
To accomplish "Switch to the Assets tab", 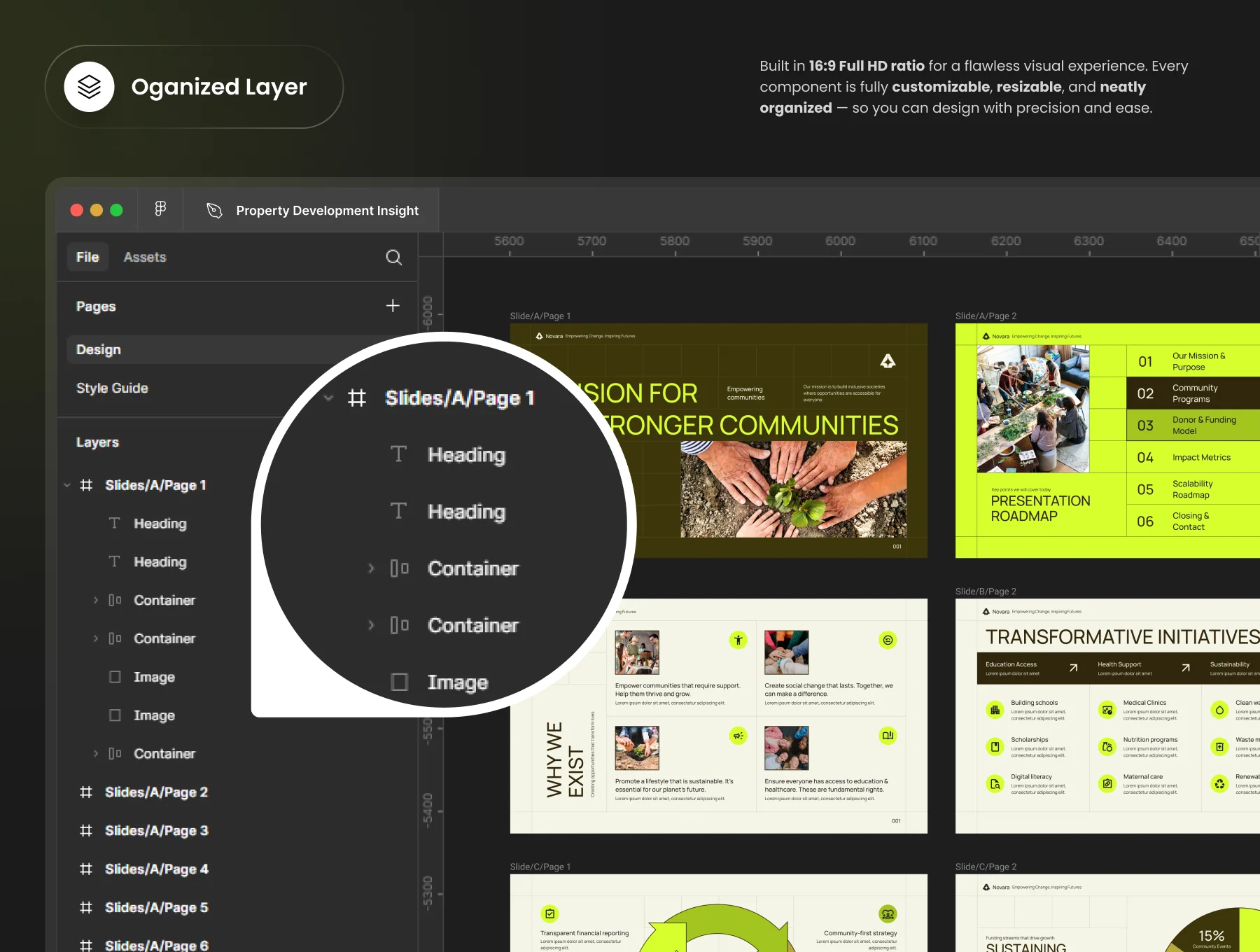I will coord(145,257).
